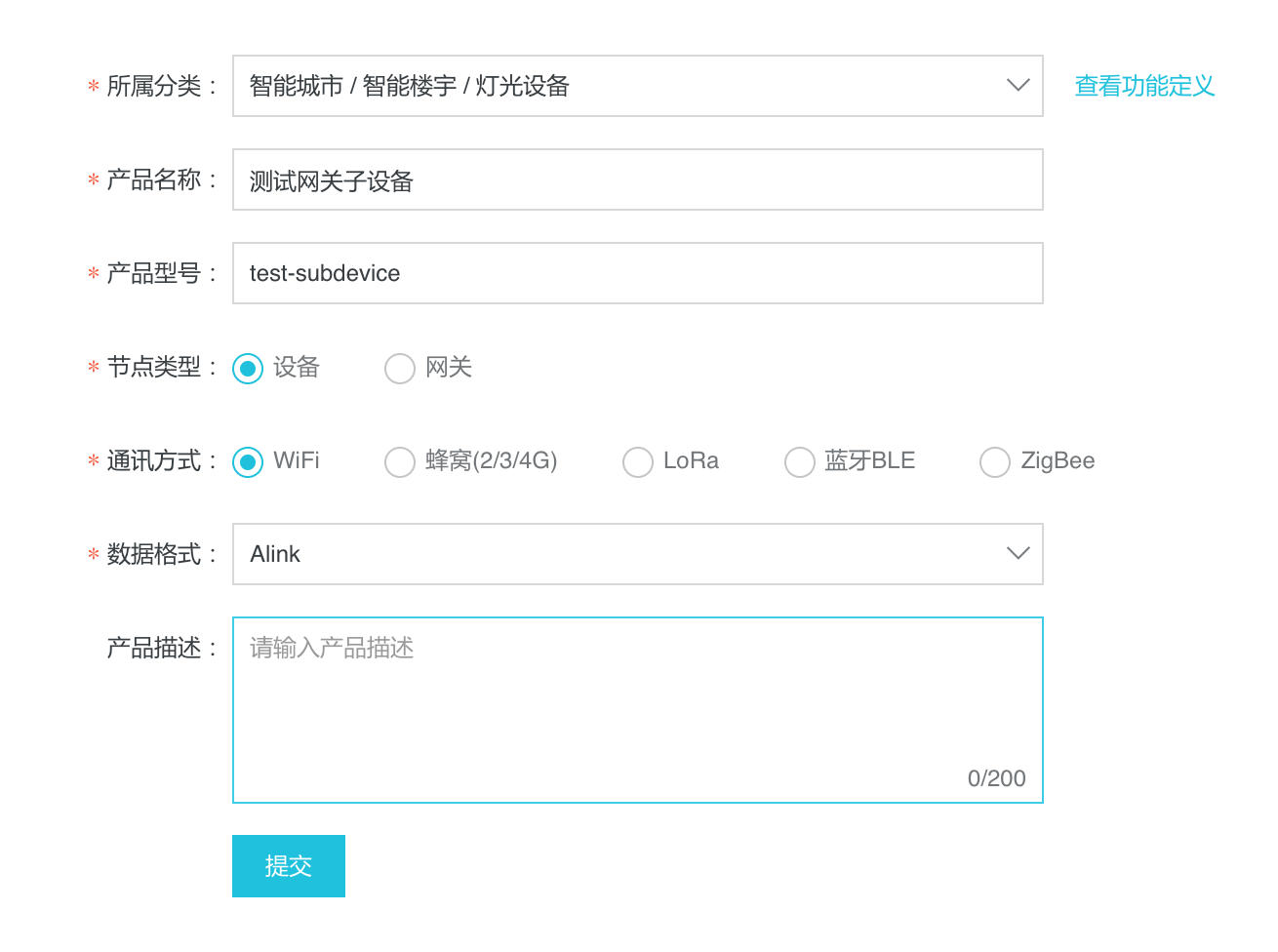Screen dimensions: 1278x952
Task: Choose ZigBee communication method
Action: [x=995, y=461]
